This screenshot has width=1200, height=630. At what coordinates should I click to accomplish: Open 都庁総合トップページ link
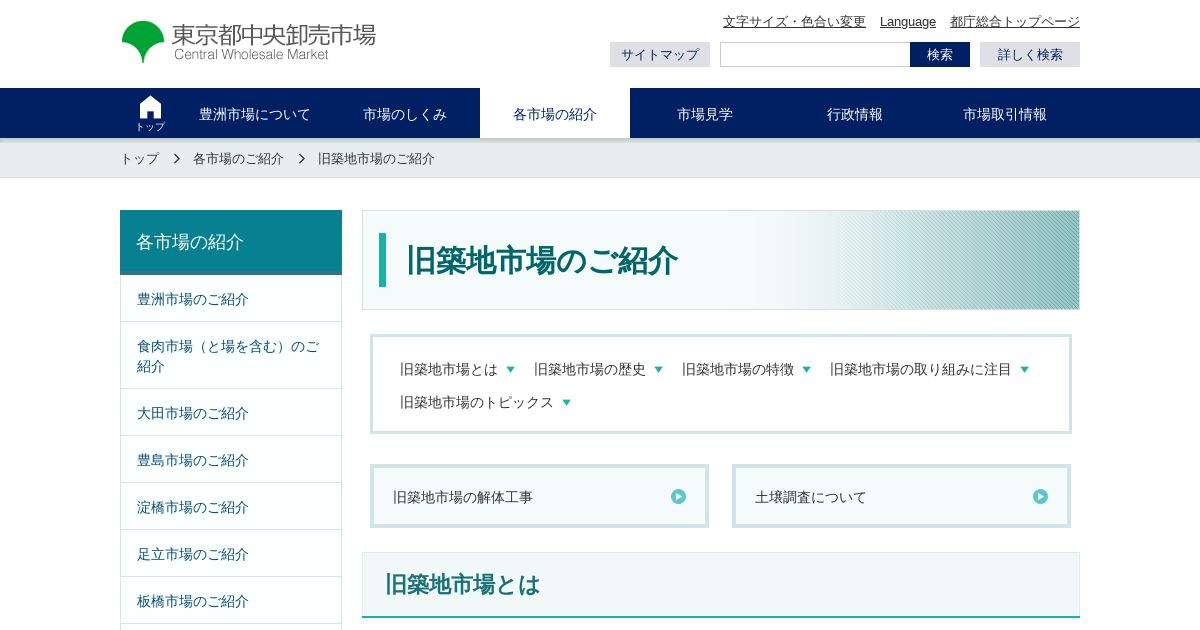1015,21
